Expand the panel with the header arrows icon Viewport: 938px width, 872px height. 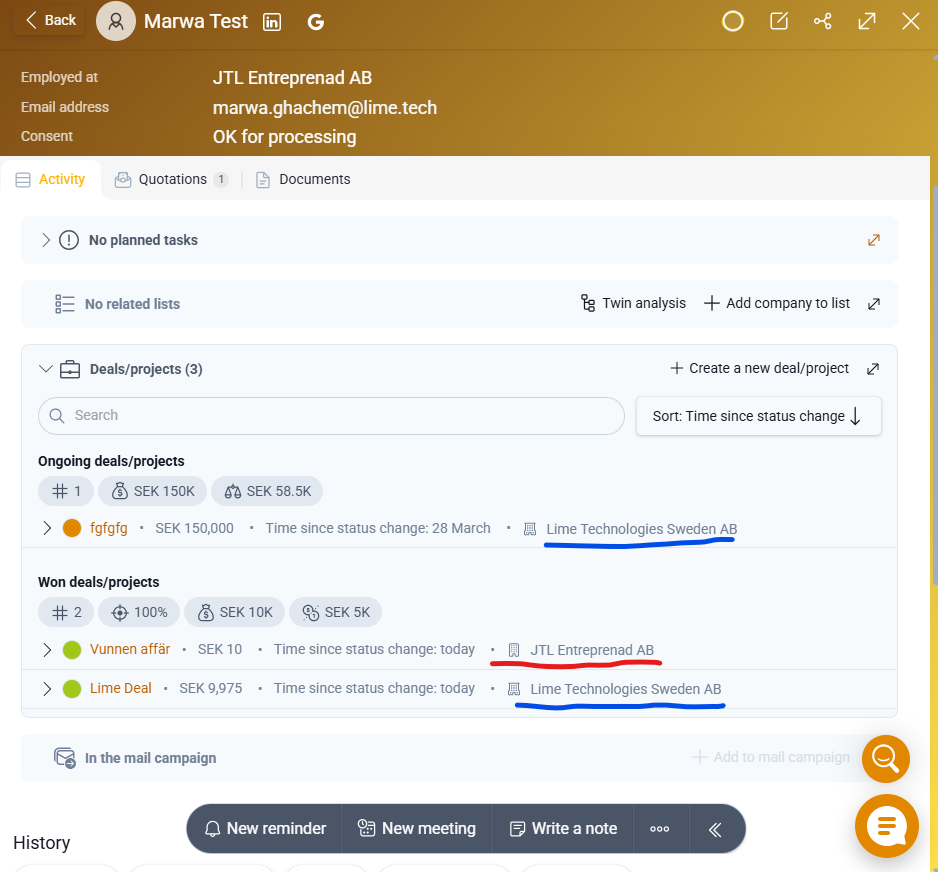point(866,22)
